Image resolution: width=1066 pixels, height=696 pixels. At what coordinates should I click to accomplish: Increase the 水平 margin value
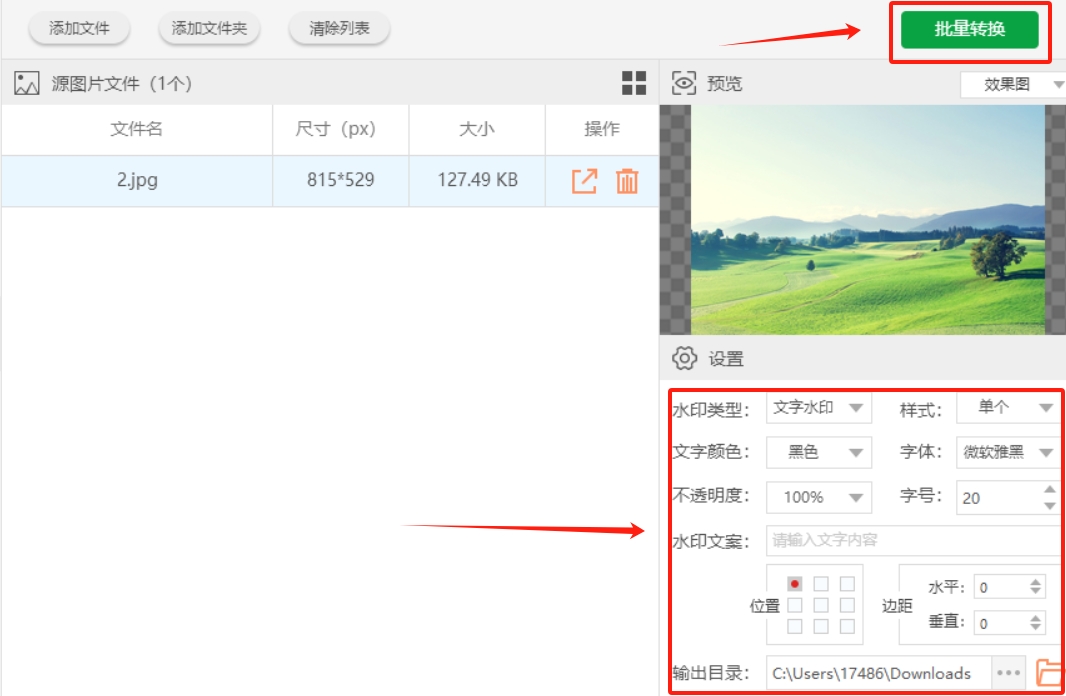click(1035, 582)
